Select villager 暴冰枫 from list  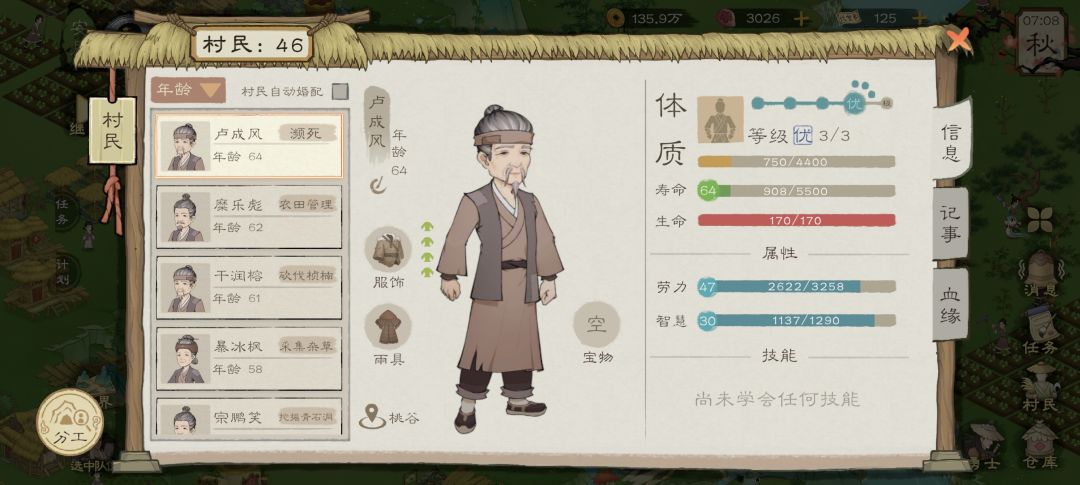[249, 358]
